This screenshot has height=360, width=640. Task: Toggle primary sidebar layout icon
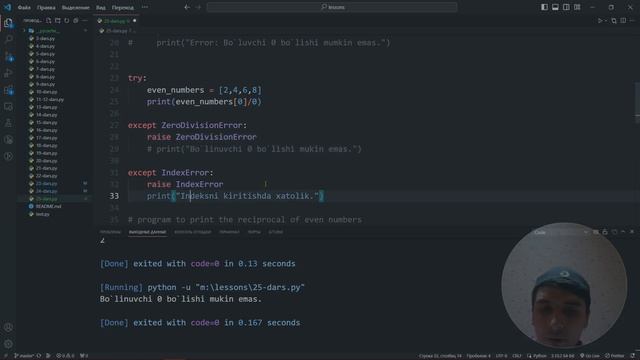pos(544,7)
